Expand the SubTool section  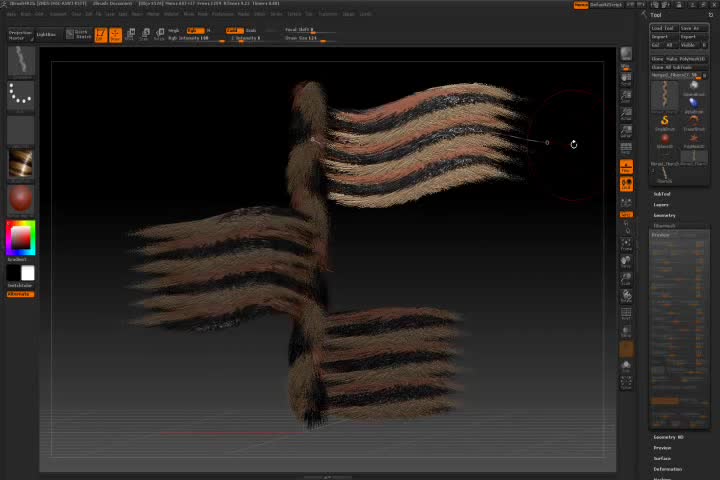[662, 194]
